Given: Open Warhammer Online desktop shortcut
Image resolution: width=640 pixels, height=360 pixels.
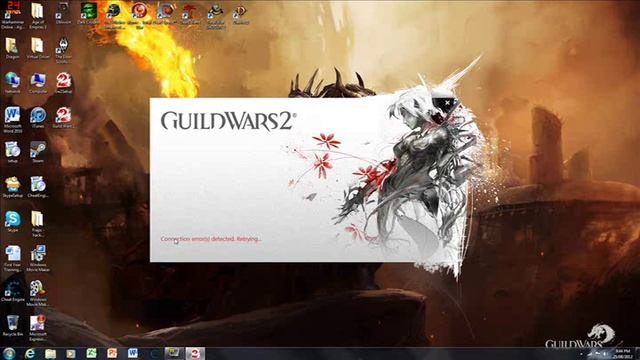Looking at the screenshot, I should [13, 15].
